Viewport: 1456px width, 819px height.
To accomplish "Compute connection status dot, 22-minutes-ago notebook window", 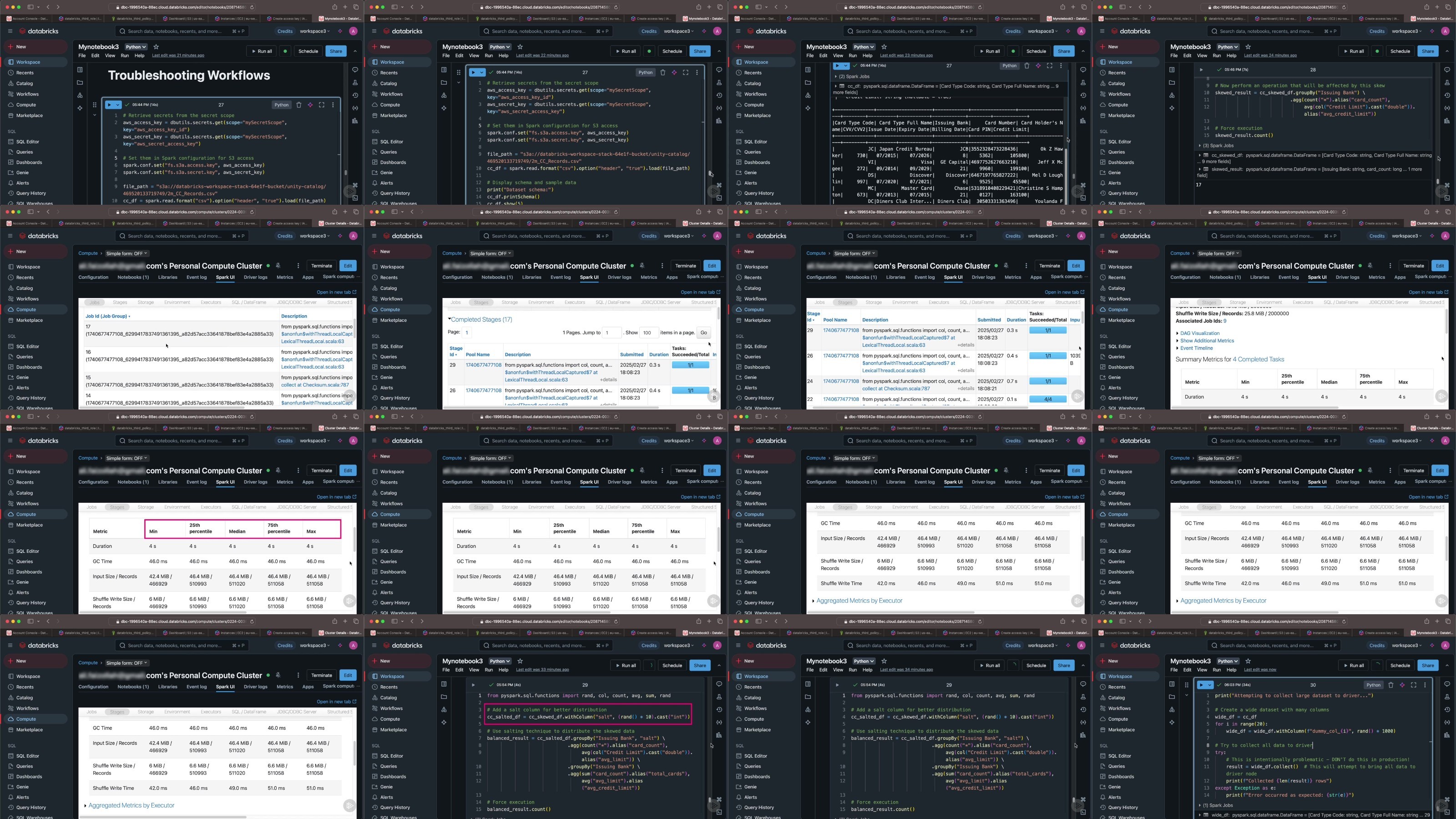I will point(649,51).
